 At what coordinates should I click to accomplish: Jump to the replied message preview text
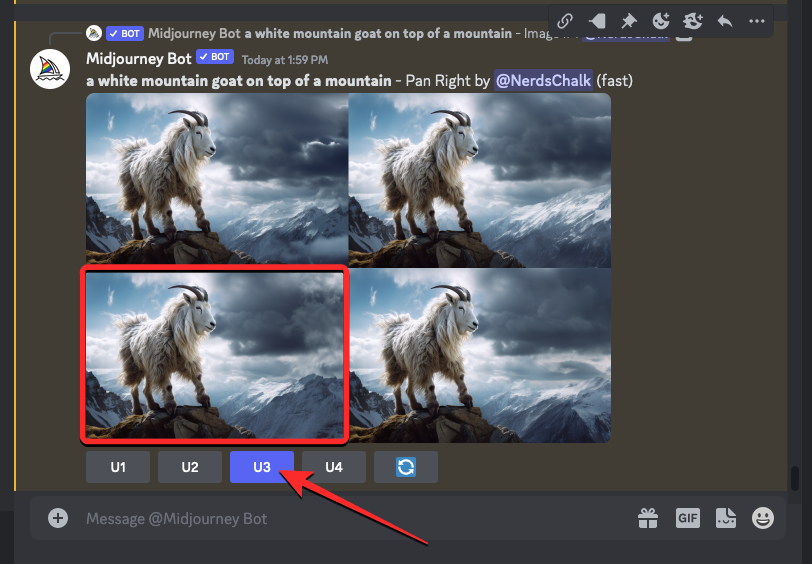point(378,34)
